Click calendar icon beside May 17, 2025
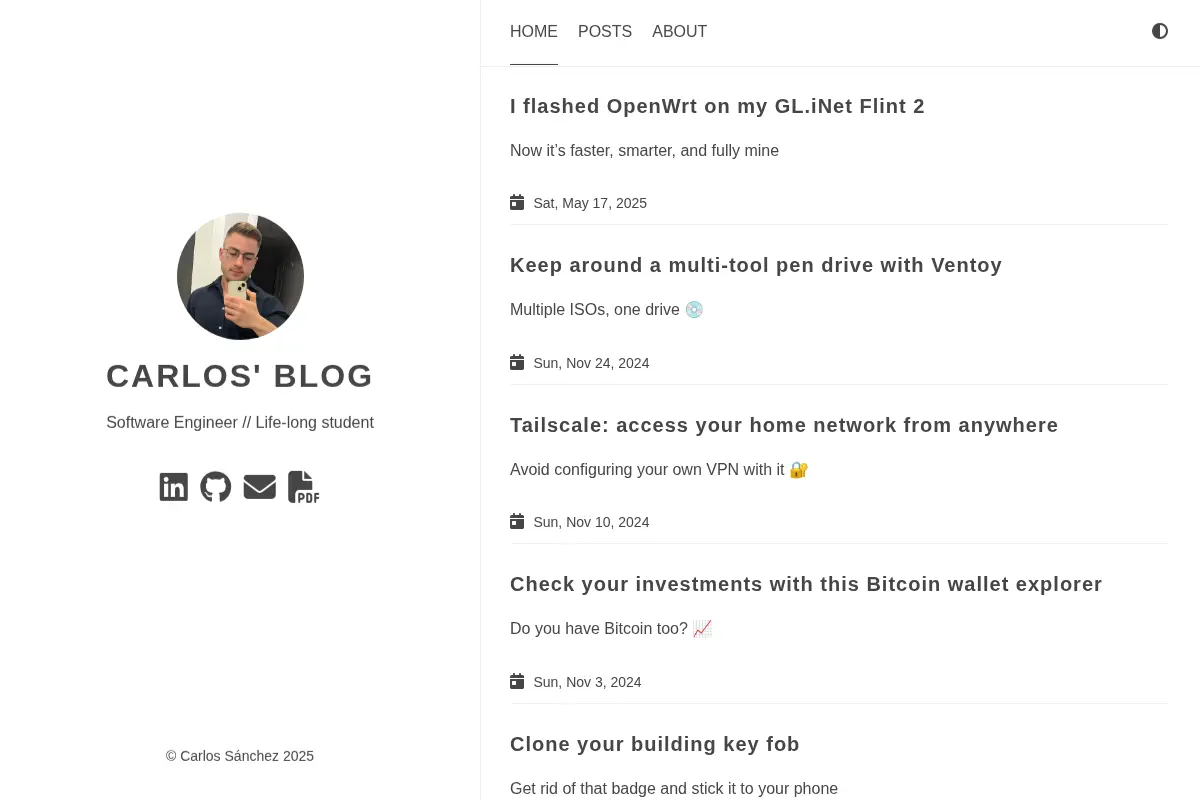The width and height of the screenshot is (1200, 800). tap(517, 202)
